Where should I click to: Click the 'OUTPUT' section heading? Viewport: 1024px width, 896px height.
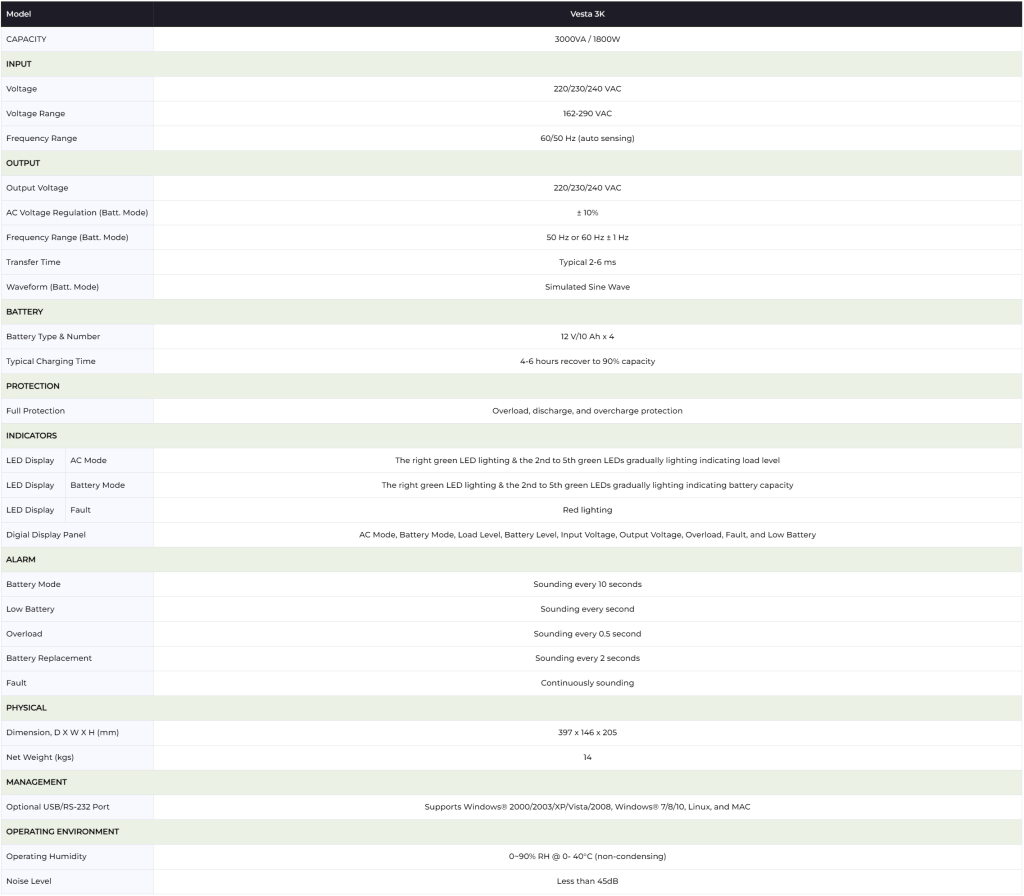23,163
